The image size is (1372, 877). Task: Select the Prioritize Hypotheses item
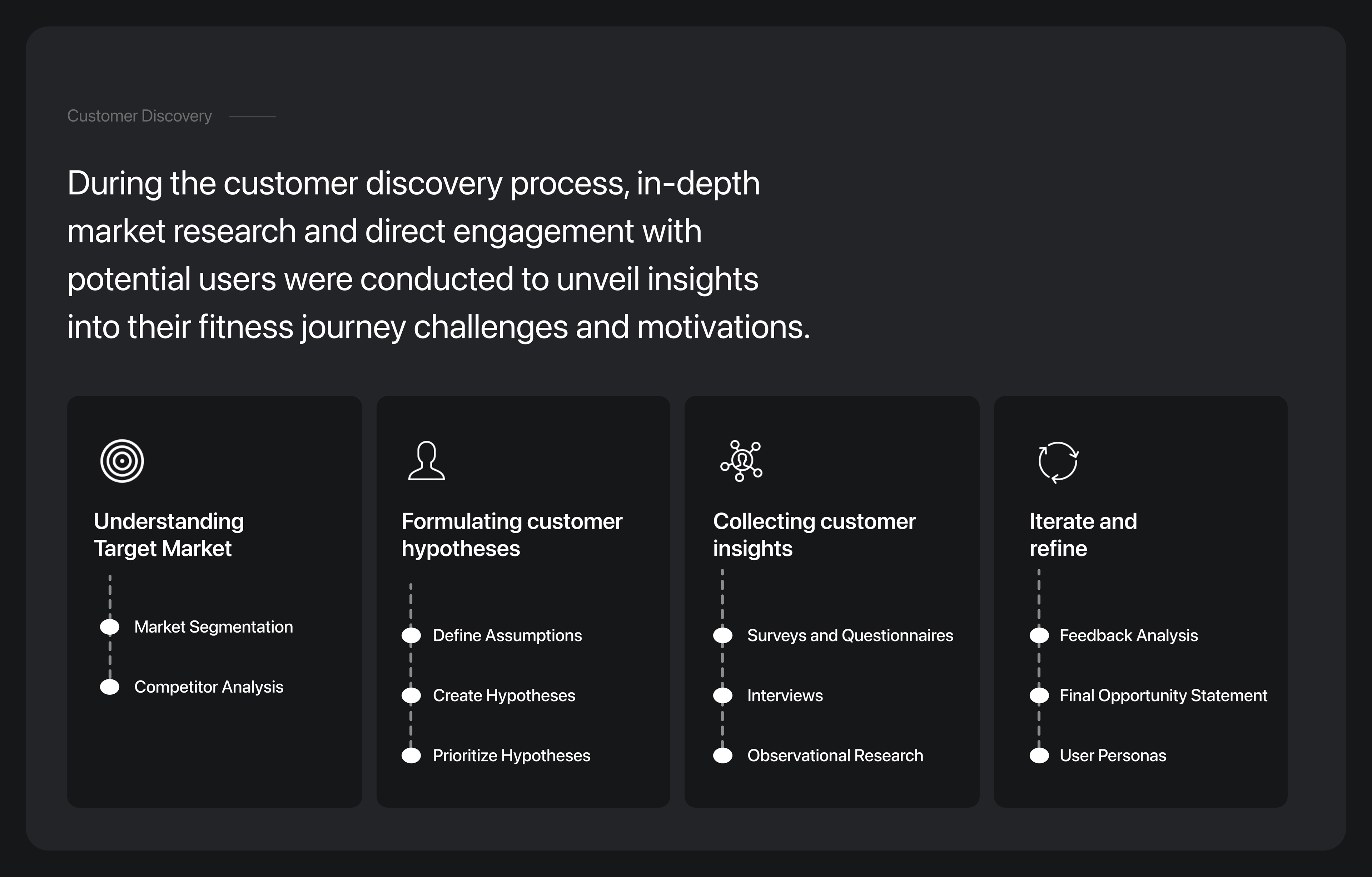[511, 755]
